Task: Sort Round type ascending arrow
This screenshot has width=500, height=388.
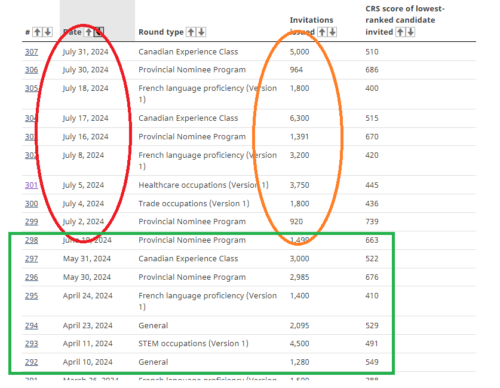Action: (191, 32)
